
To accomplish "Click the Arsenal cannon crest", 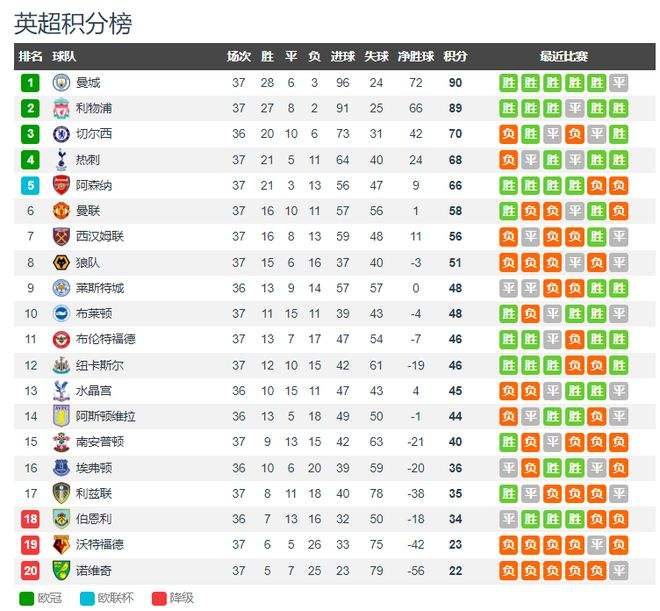I will tap(61, 185).
